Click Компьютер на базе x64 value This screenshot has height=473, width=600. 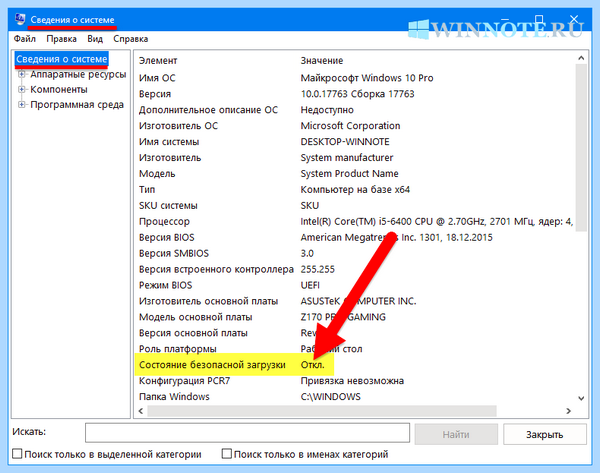click(355, 190)
